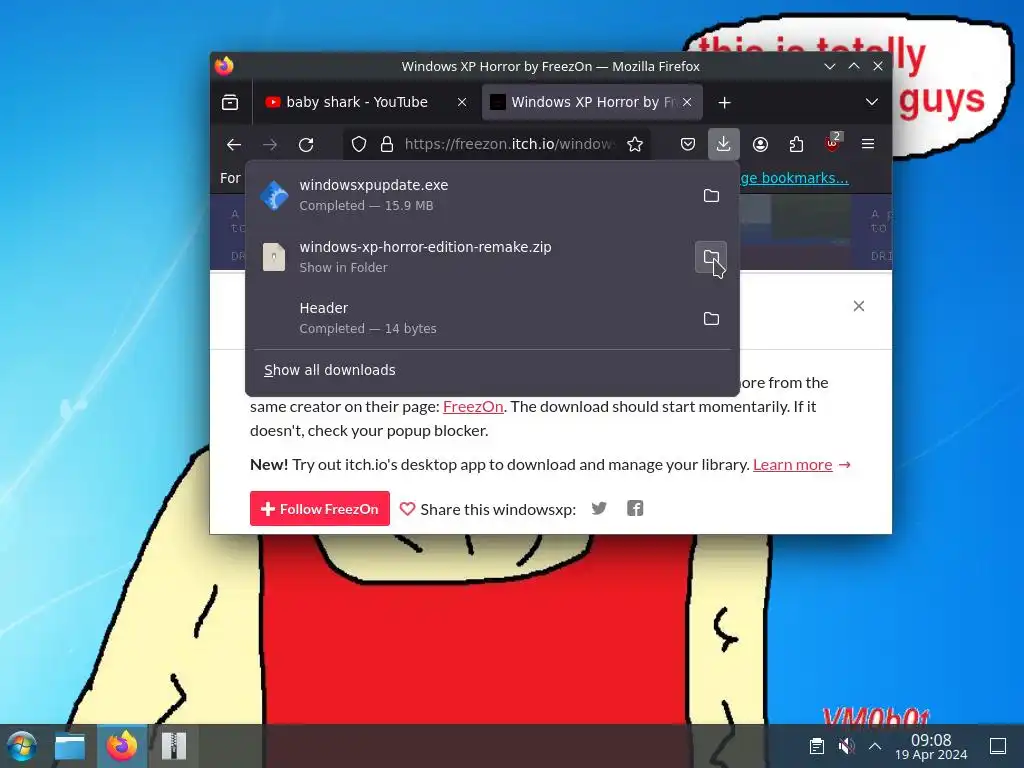The image size is (1024, 768).
Task: Open tracking protection shield icon
Action: pyautogui.click(x=359, y=144)
